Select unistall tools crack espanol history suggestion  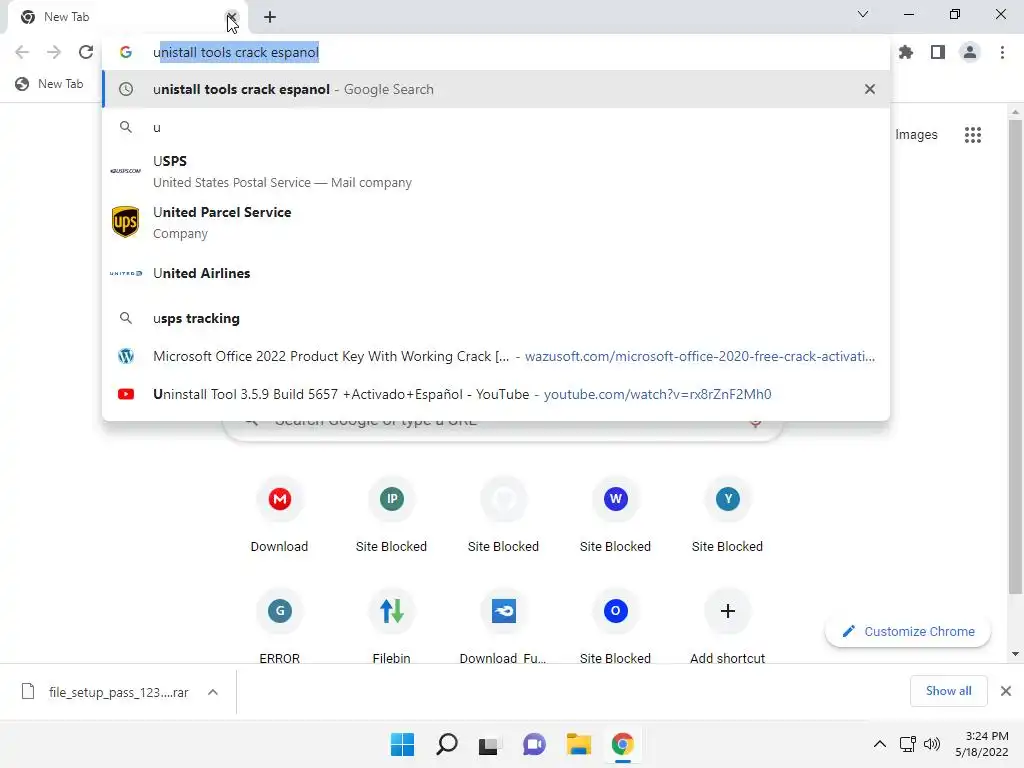click(496, 89)
